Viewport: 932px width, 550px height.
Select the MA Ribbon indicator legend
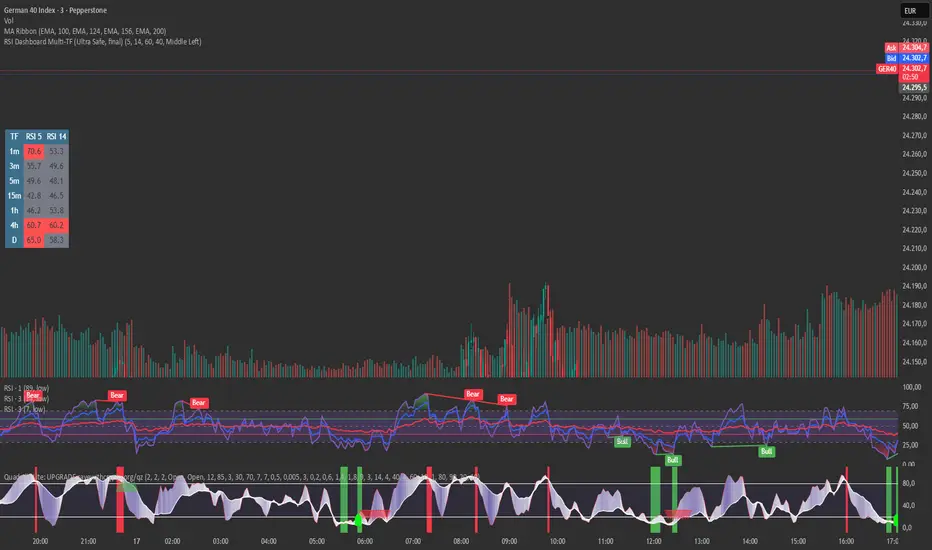[85, 31]
